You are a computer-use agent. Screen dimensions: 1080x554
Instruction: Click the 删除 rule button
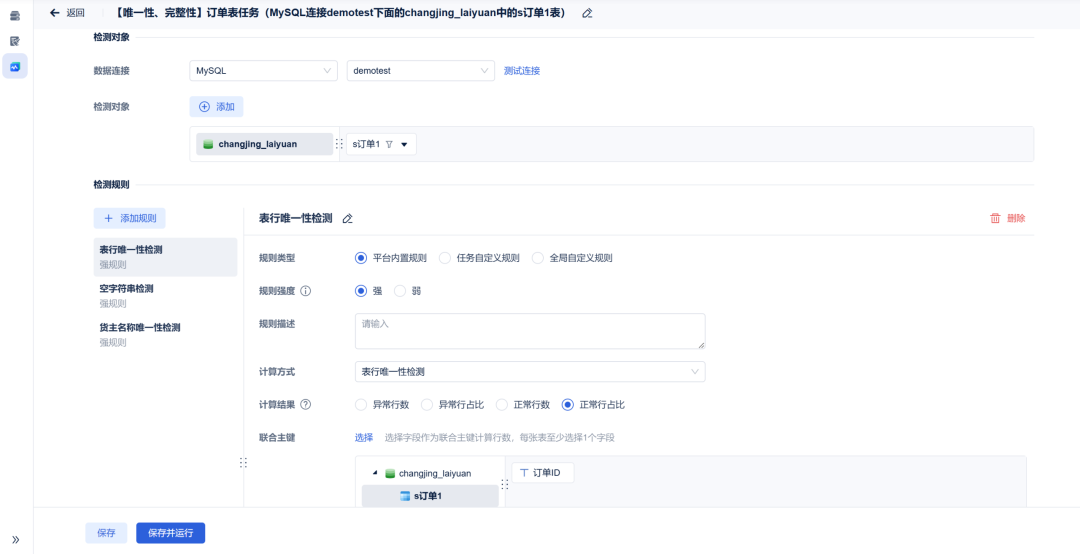[1016, 218]
